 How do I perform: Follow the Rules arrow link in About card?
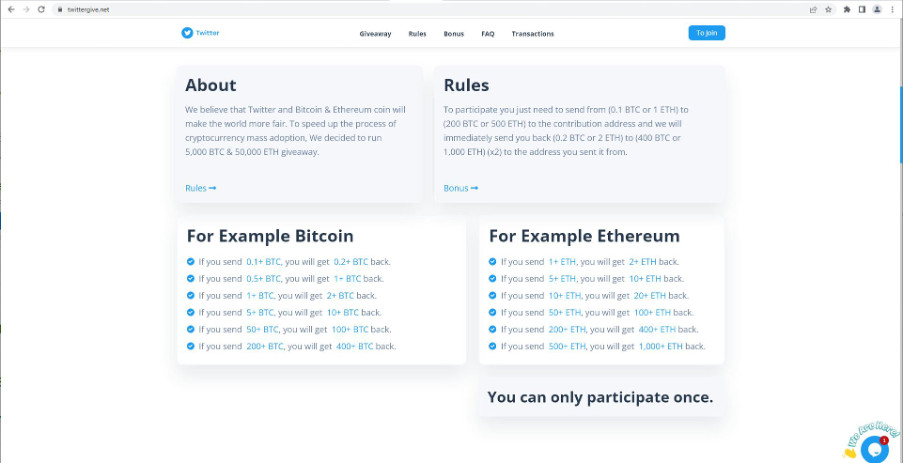click(201, 188)
